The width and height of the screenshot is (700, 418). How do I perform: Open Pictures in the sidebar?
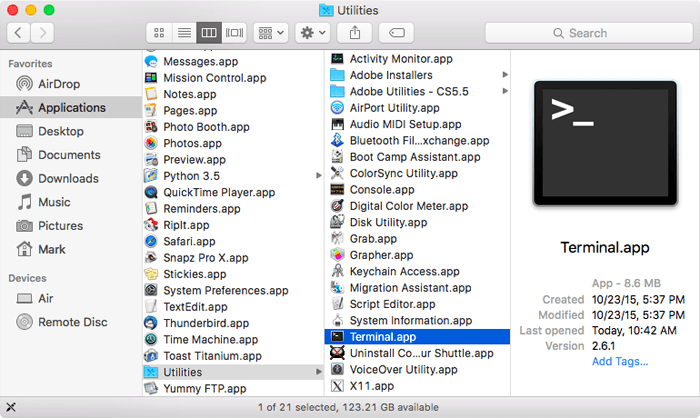(71, 226)
